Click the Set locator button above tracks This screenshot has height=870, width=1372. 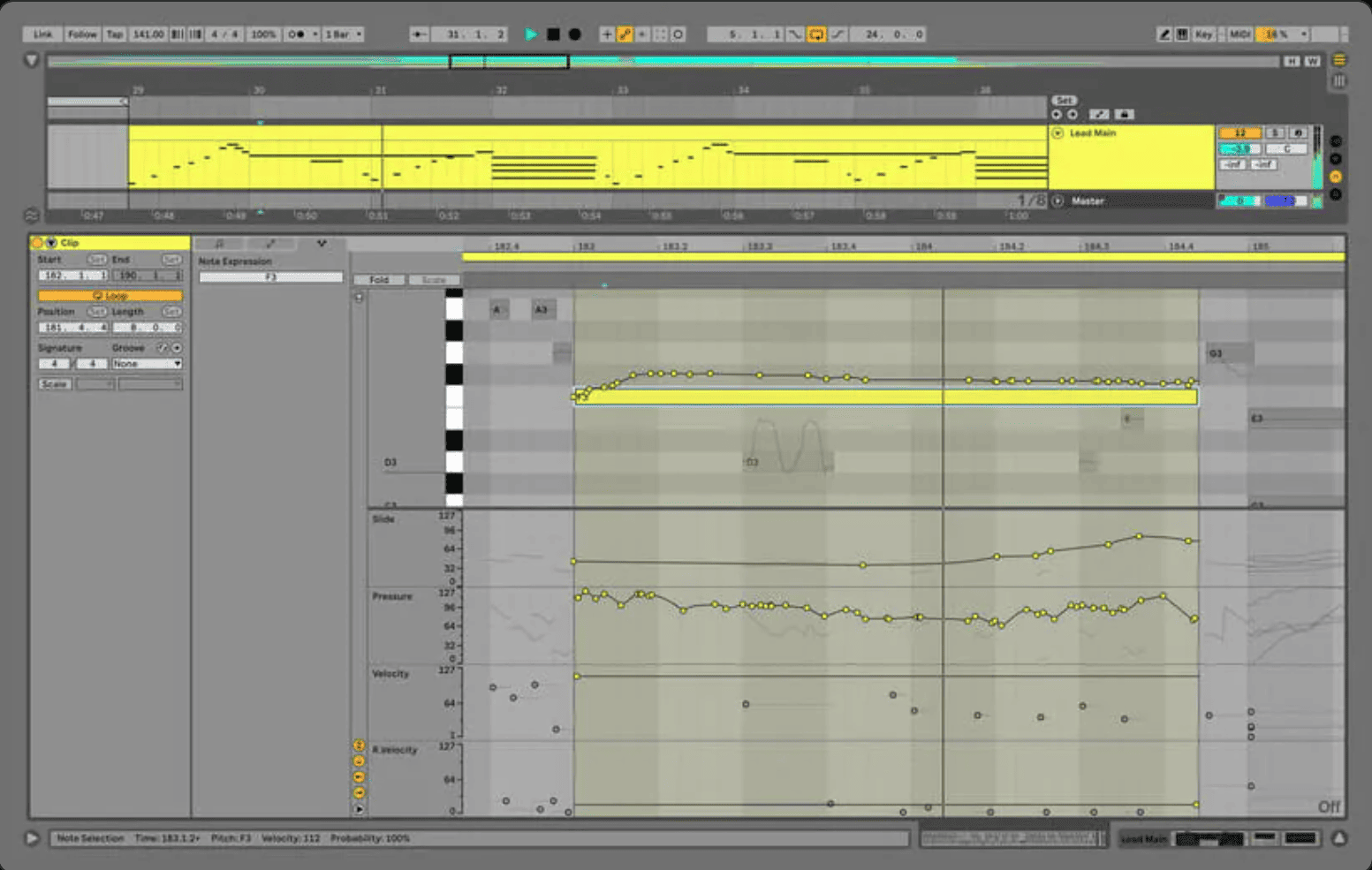tap(1064, 101)
